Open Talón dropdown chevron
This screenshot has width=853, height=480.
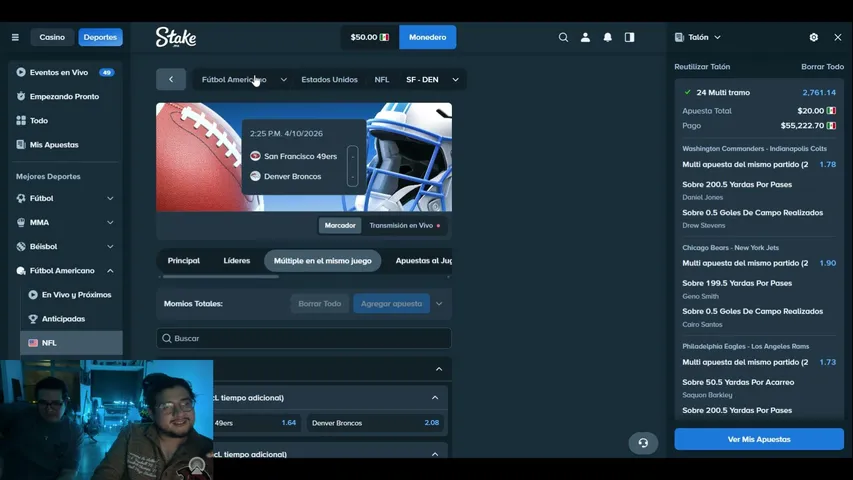tap(718, 37)
